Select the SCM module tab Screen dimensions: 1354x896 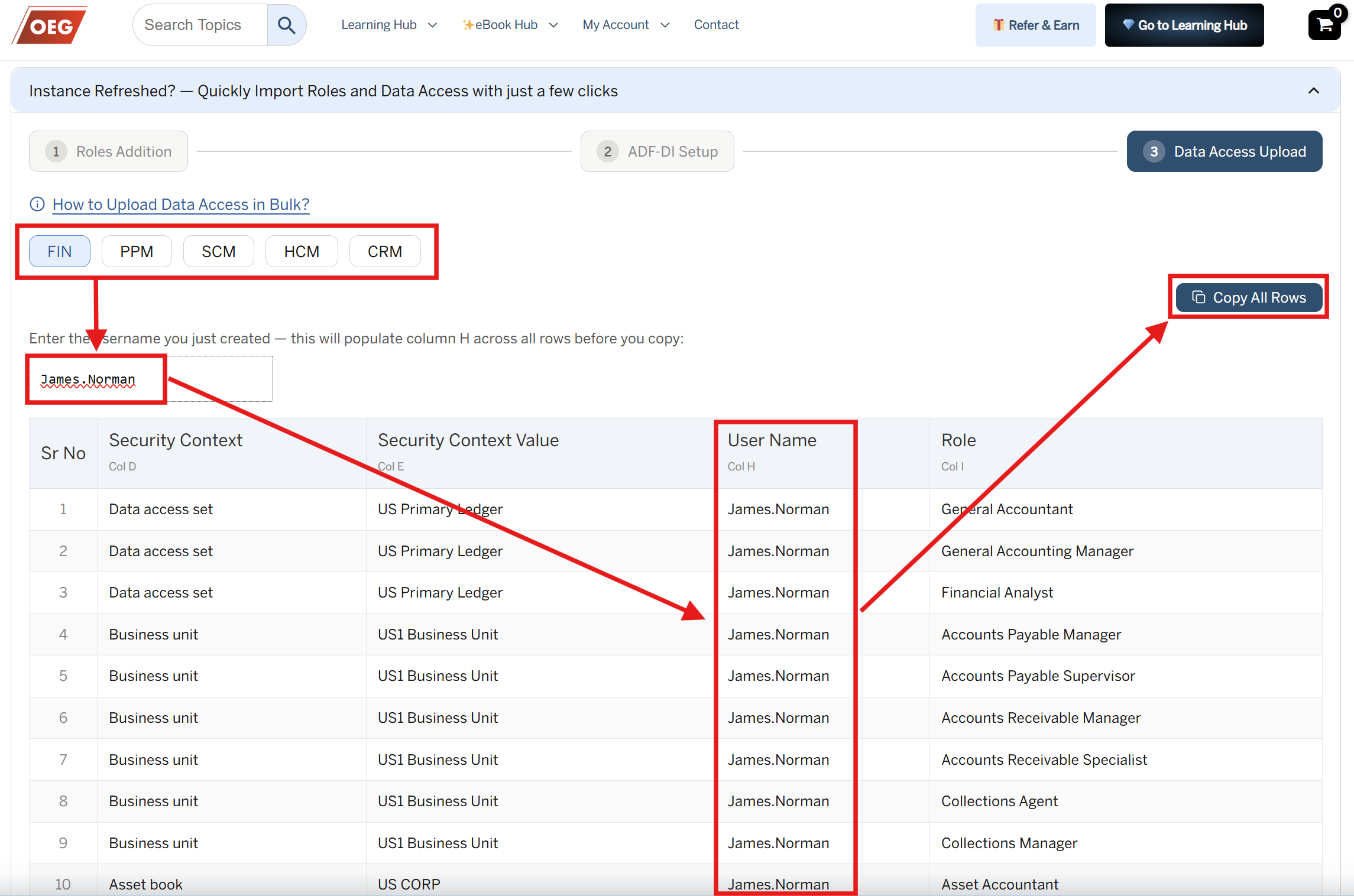219,251
